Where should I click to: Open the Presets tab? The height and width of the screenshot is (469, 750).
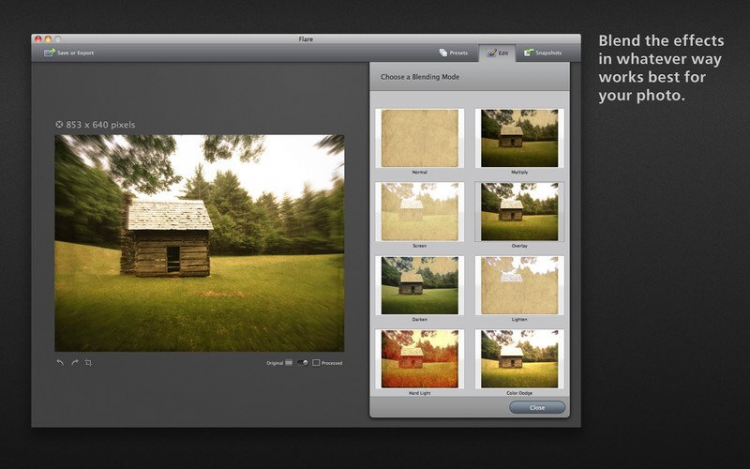[453, 53]
